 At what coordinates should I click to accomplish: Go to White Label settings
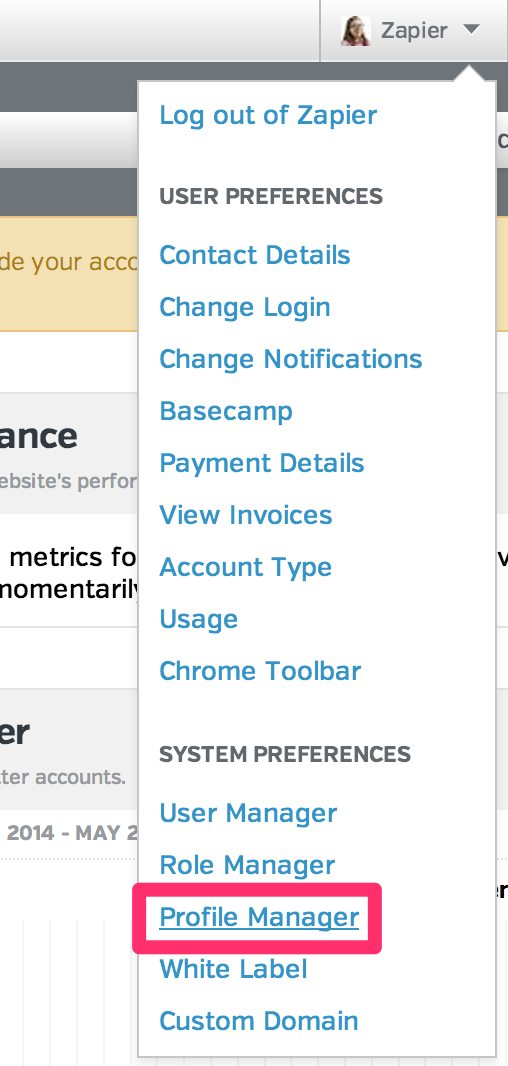tap(233, 969)
